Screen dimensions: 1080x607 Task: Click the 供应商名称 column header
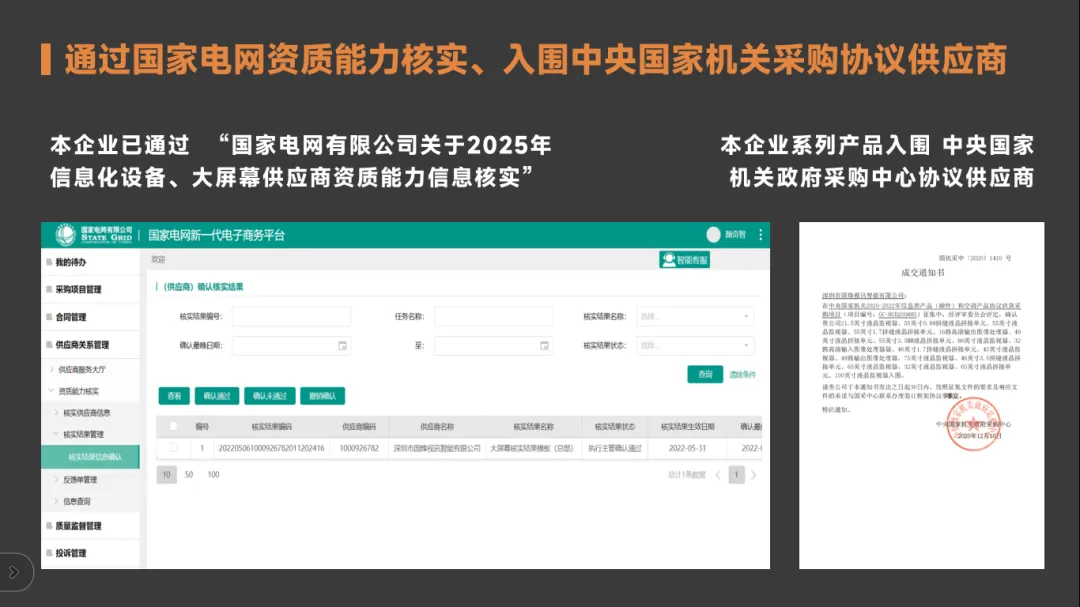pyautogui.click(x=437, y=426)
